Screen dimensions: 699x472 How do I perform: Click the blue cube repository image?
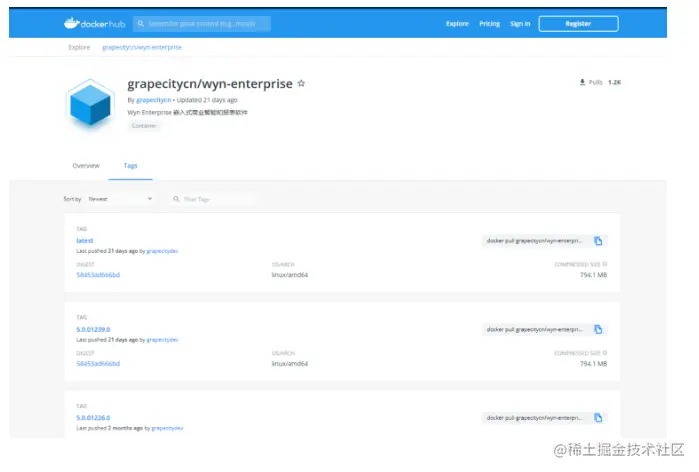point(90,104)
